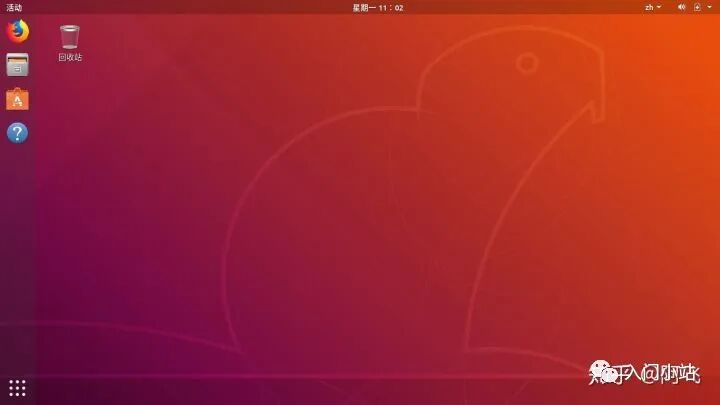Open the 星期一 11:02 clock calendar menu
720x405 pixels.
click(x=378, y=7)
